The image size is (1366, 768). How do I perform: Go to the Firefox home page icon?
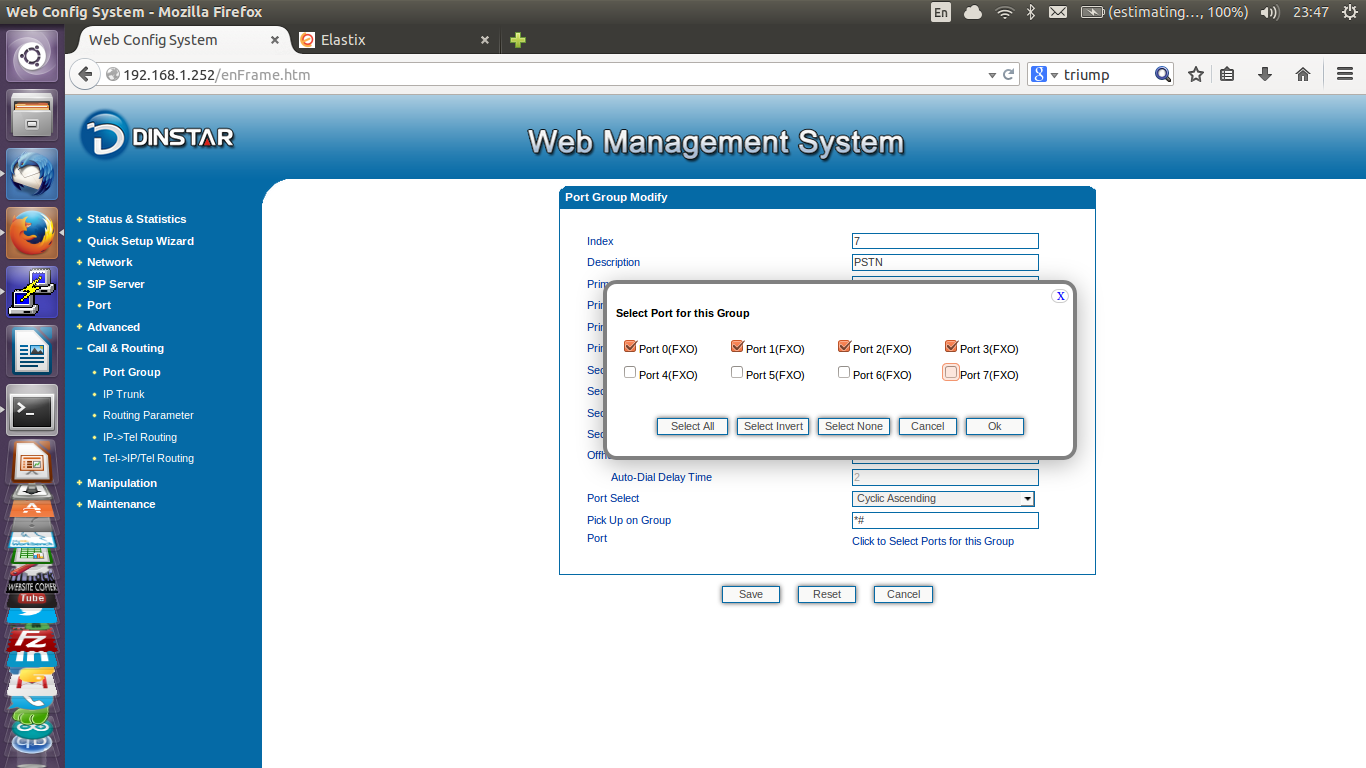(1303, 74)
